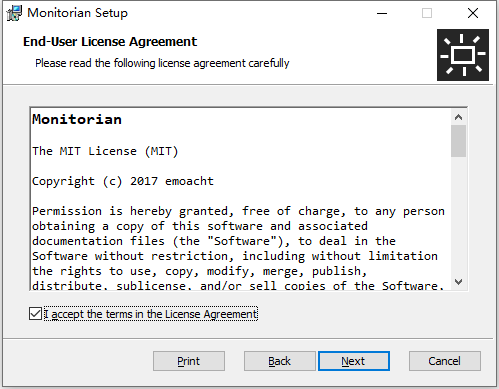Click the scrollbar track below the thumb

tap(459, 215)
